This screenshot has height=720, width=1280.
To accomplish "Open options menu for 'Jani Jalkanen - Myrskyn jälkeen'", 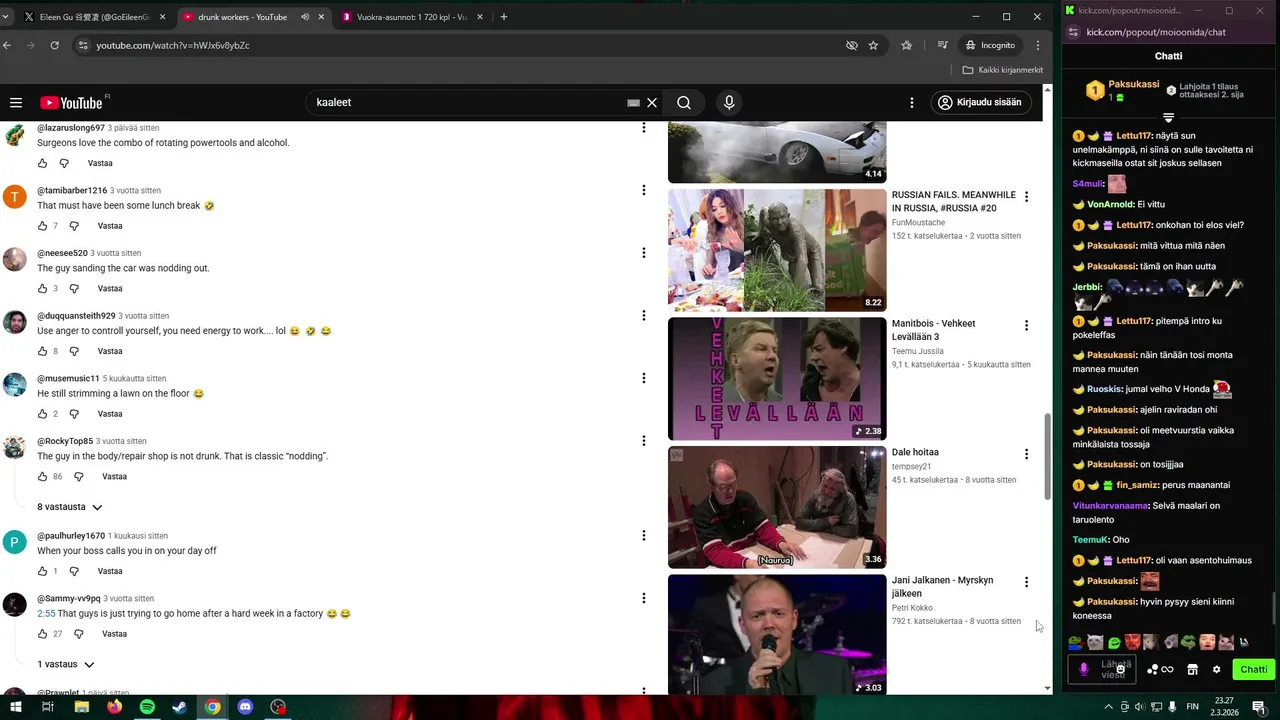I will (1026, 582).
